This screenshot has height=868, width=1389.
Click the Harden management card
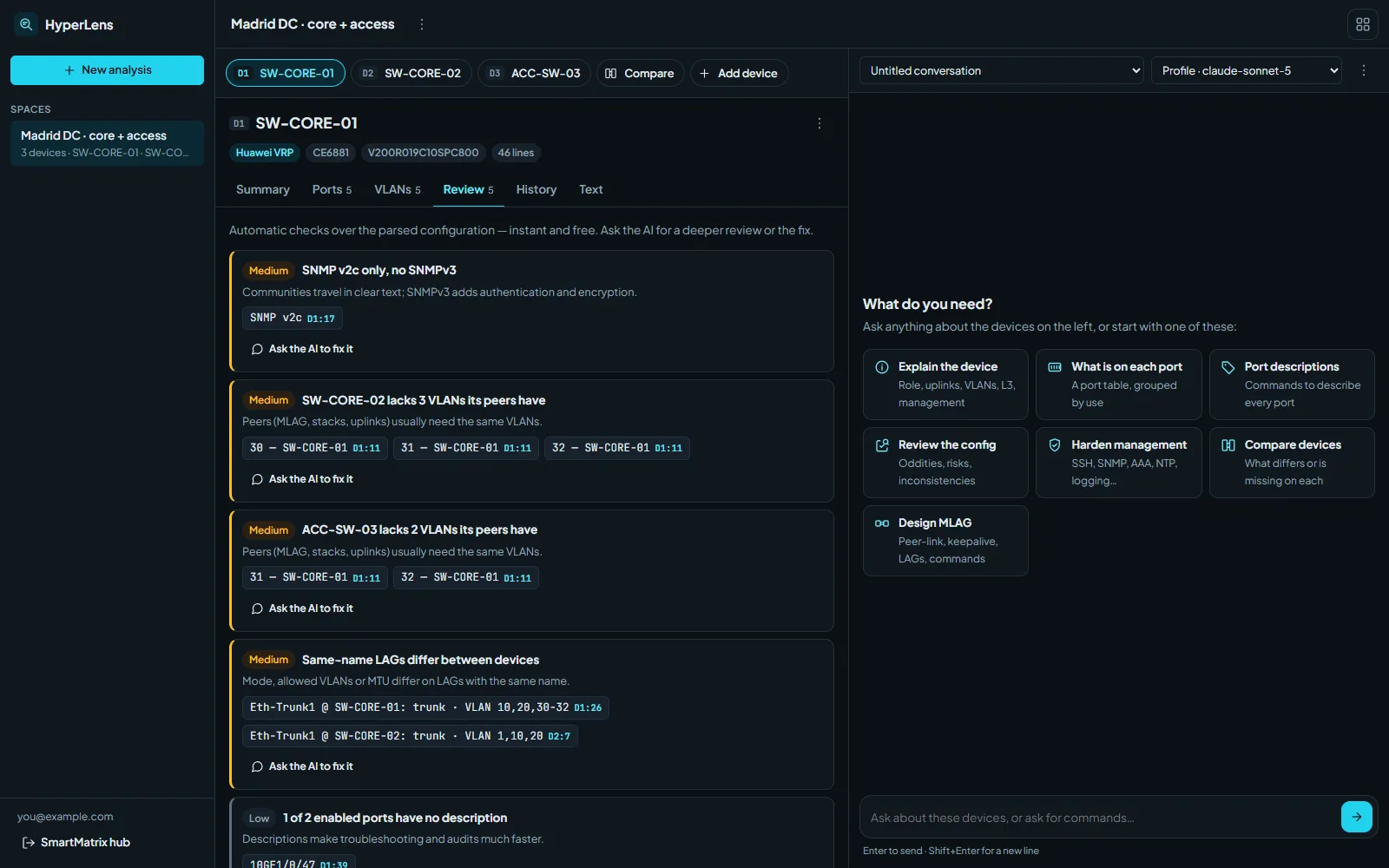[x=1118, y=463]
